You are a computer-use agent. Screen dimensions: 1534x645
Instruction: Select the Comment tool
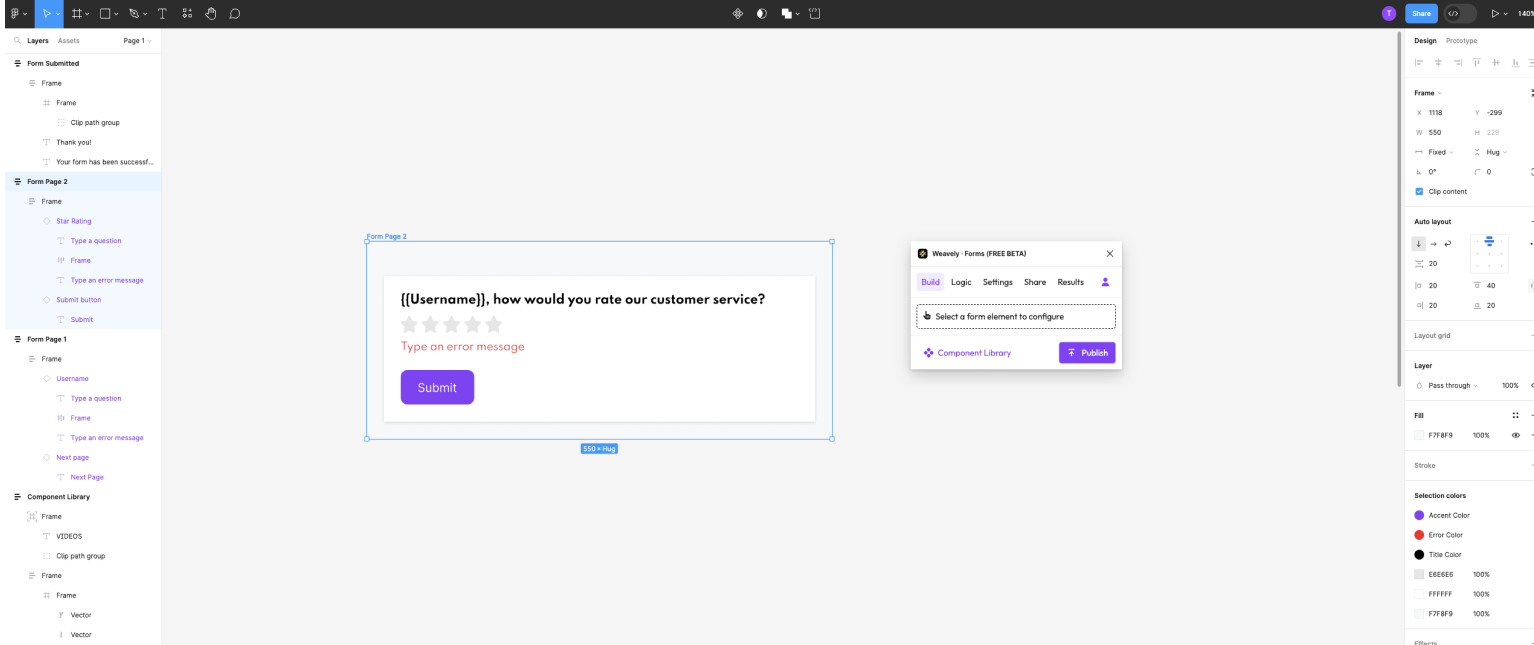click(x=235, y=14)
